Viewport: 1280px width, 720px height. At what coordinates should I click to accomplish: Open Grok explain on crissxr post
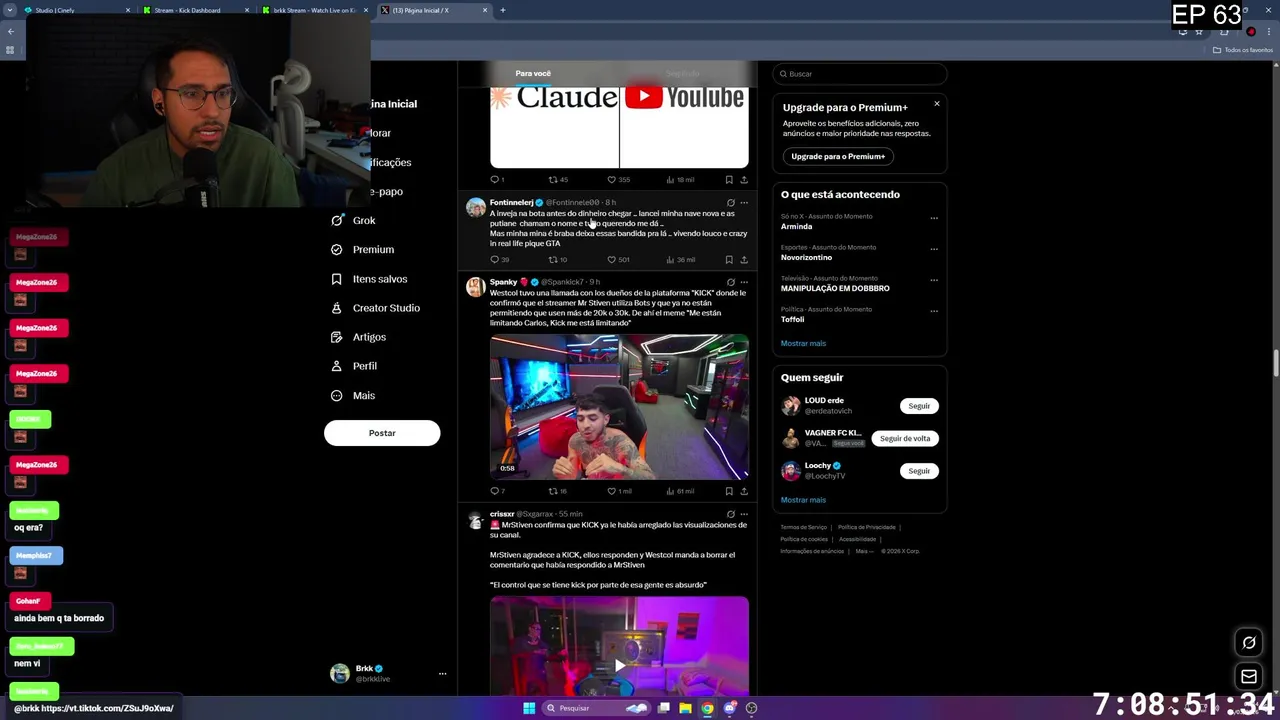730,514
